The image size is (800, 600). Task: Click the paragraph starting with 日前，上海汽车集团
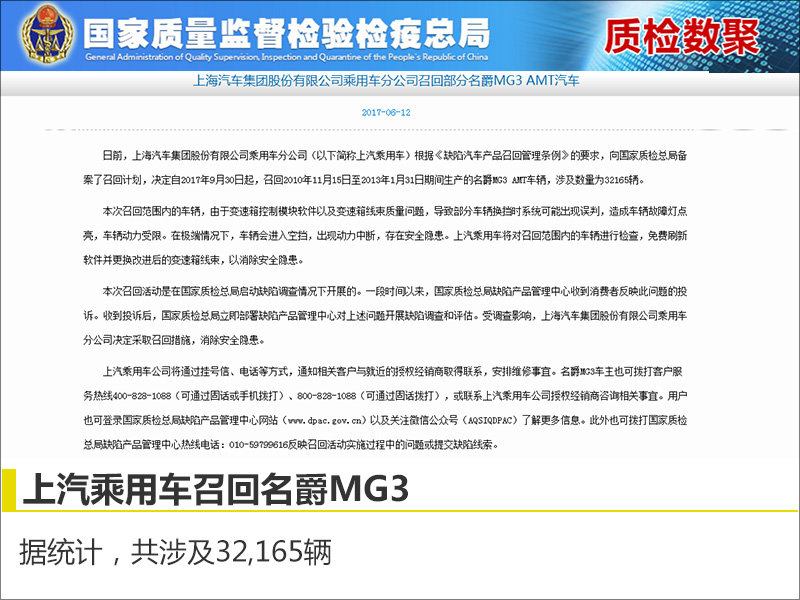(385, 167)
